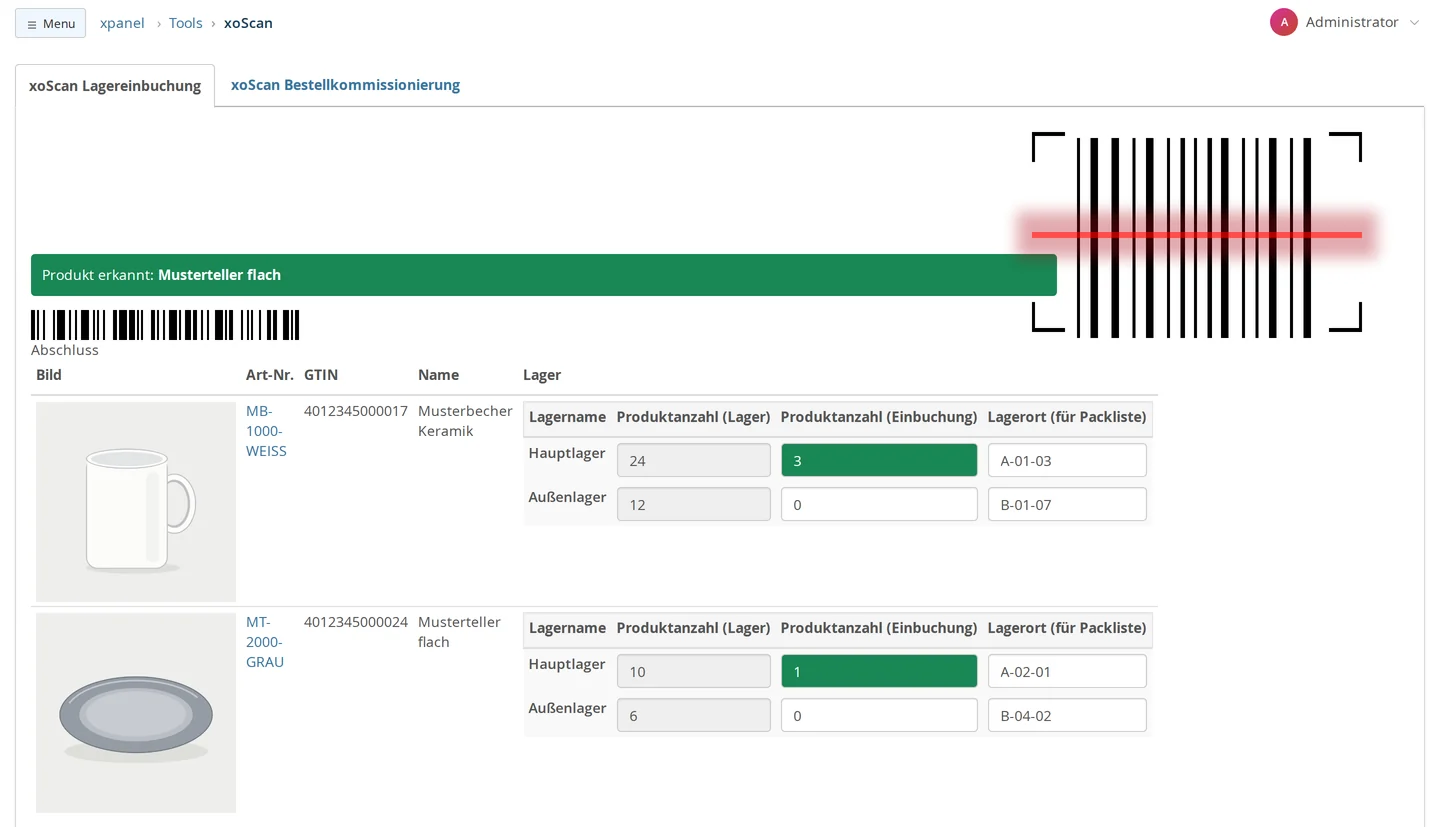Screen dimensions: 1432x827
Task: Expand the Administrator dropdown chevron
Action: coord(1413,23)
